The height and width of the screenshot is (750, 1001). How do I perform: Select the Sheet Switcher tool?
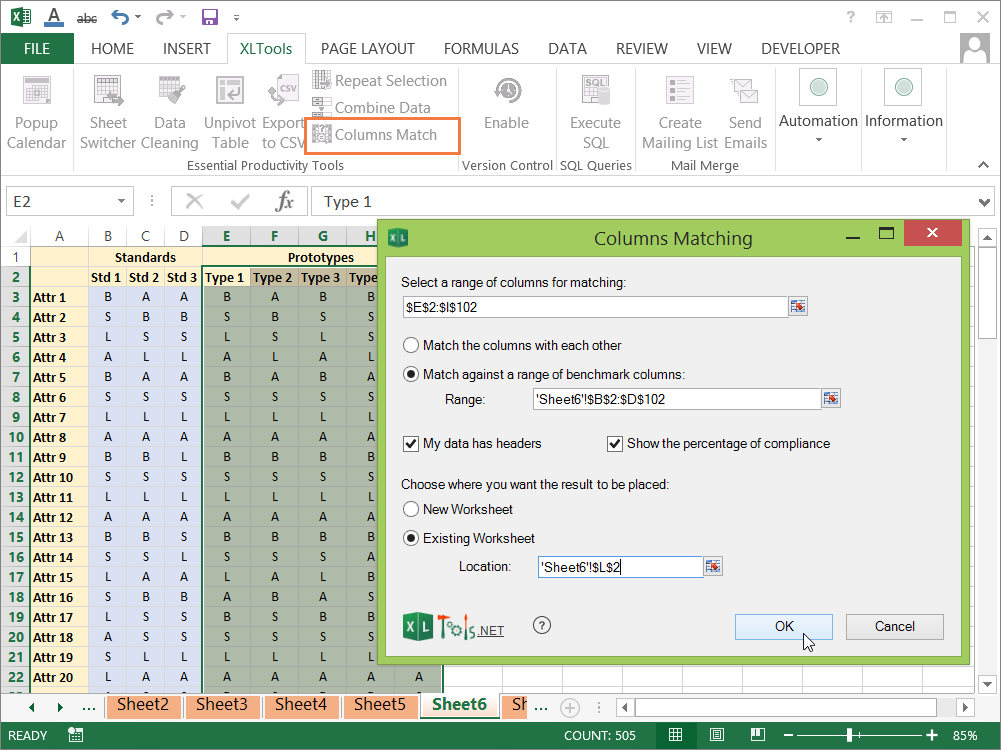tap(108, 110)
